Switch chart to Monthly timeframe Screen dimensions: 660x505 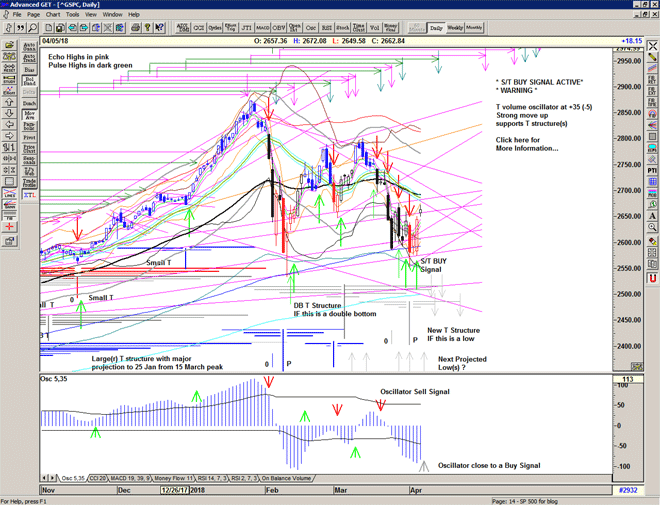coord(474,29)
